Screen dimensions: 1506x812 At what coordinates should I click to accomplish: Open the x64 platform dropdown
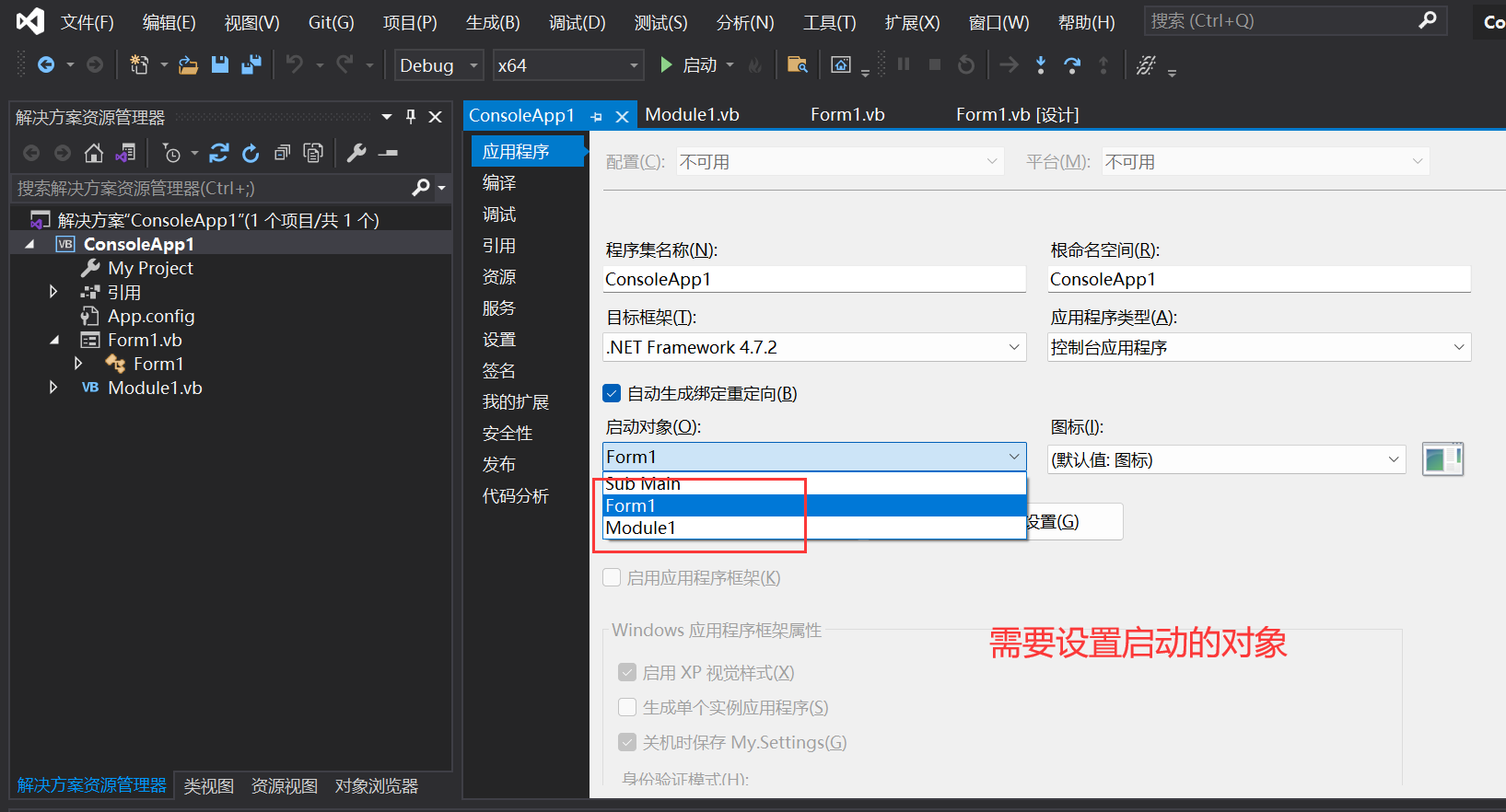pyautogui.click(x=568, y=65)
